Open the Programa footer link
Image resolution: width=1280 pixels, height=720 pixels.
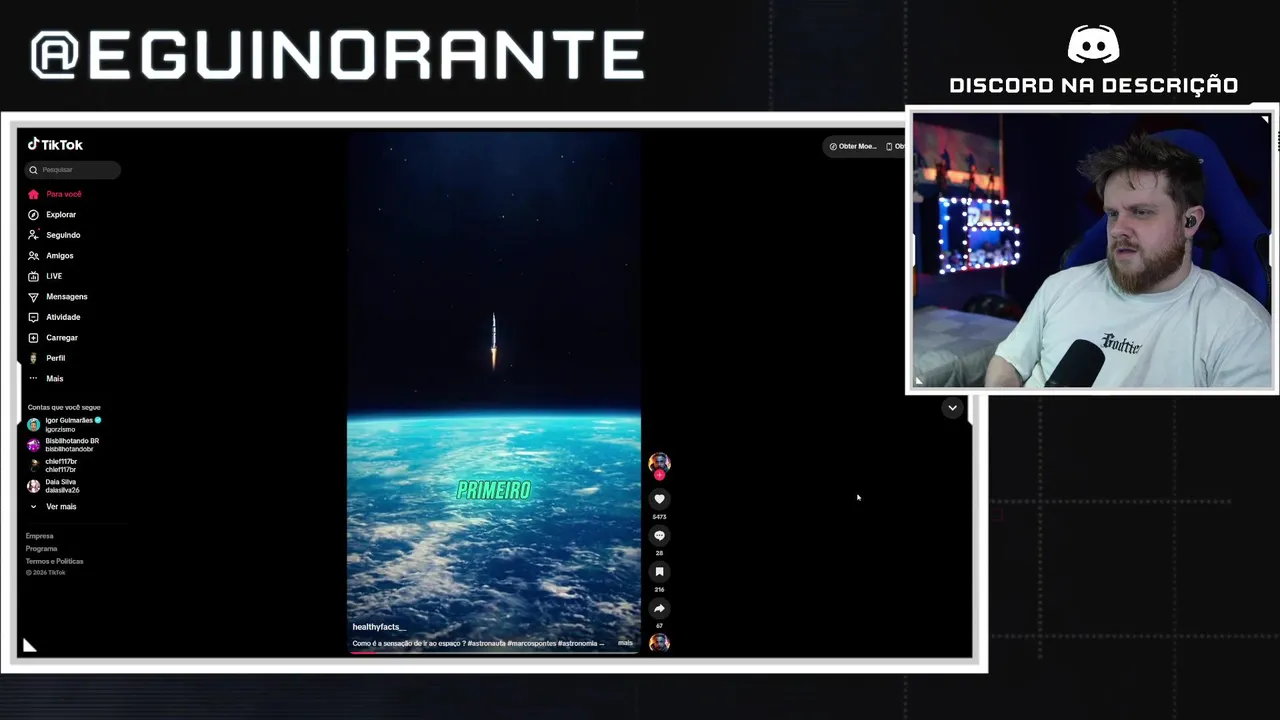click(42, 549)
